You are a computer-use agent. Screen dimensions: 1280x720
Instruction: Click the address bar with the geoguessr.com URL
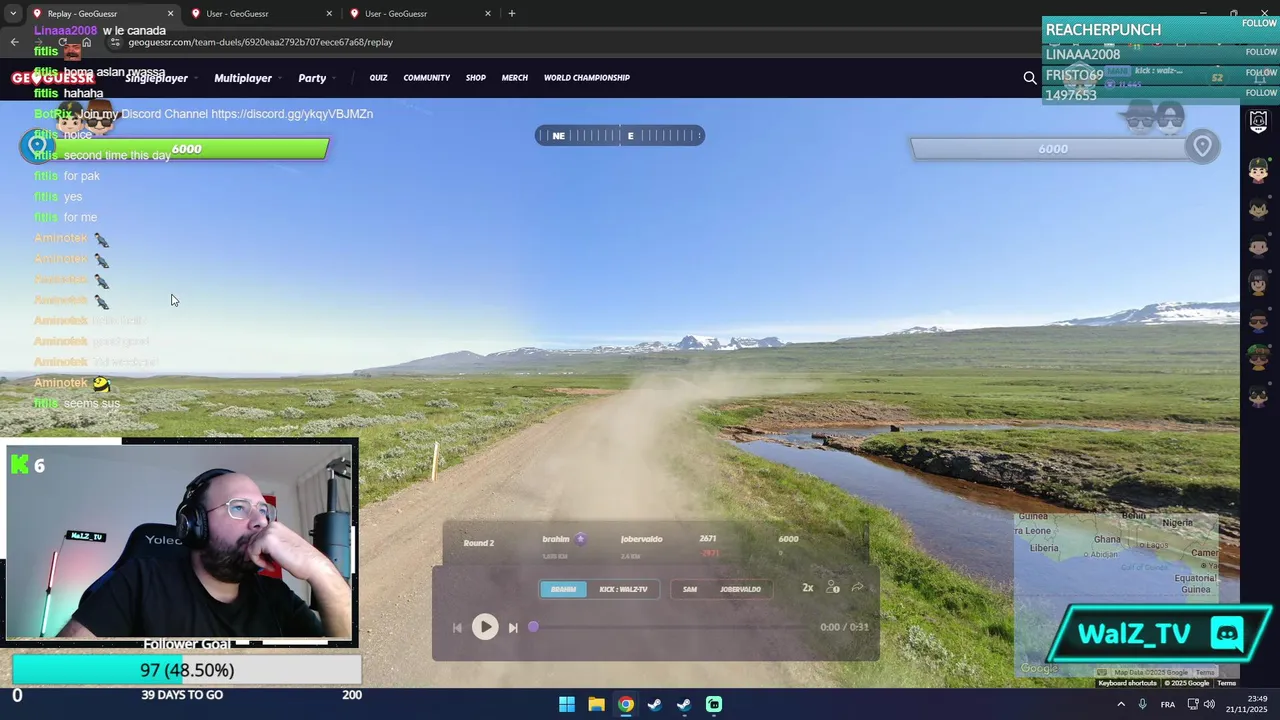pyautogui.click(x=260, y=42)
